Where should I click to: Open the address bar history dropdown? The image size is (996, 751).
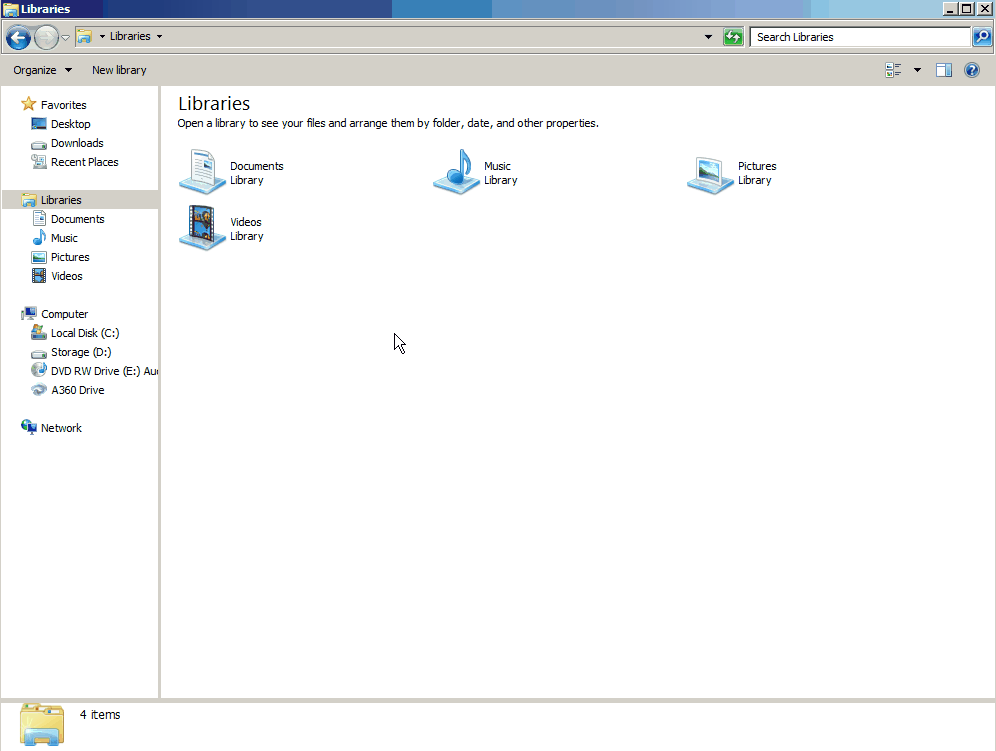(x=708, y=37)
